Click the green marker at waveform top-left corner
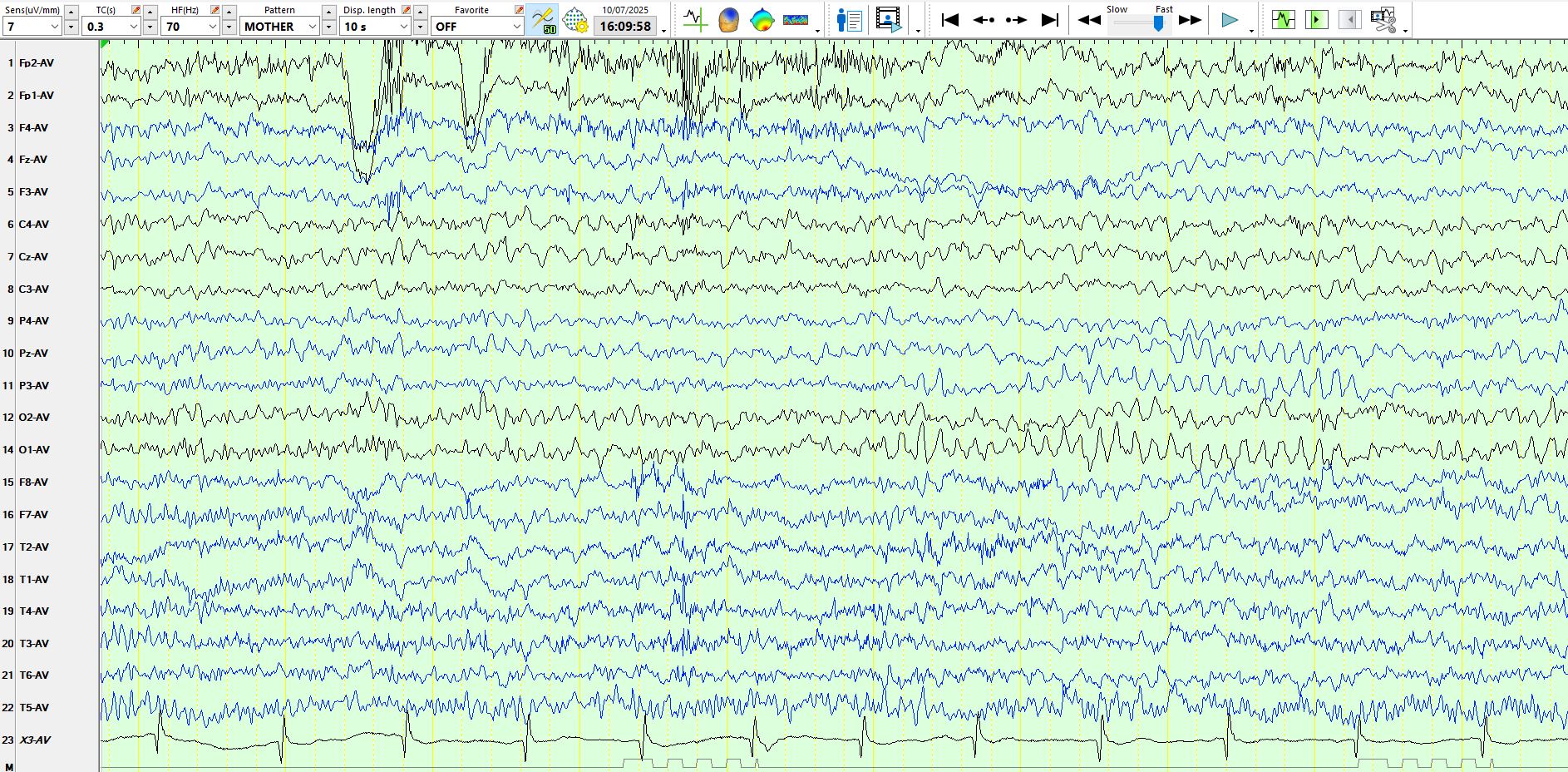Viewport: 1568px width, 772px height. [105, 44]
